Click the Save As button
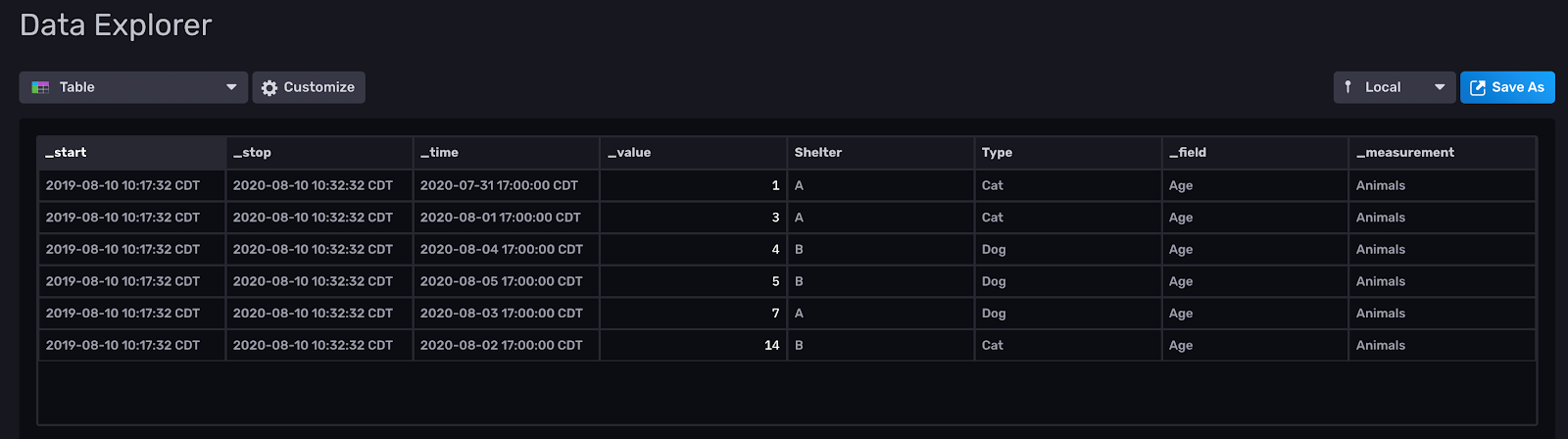The image size is (1568, 439). pyautogui.click(x=1507, y=87)
